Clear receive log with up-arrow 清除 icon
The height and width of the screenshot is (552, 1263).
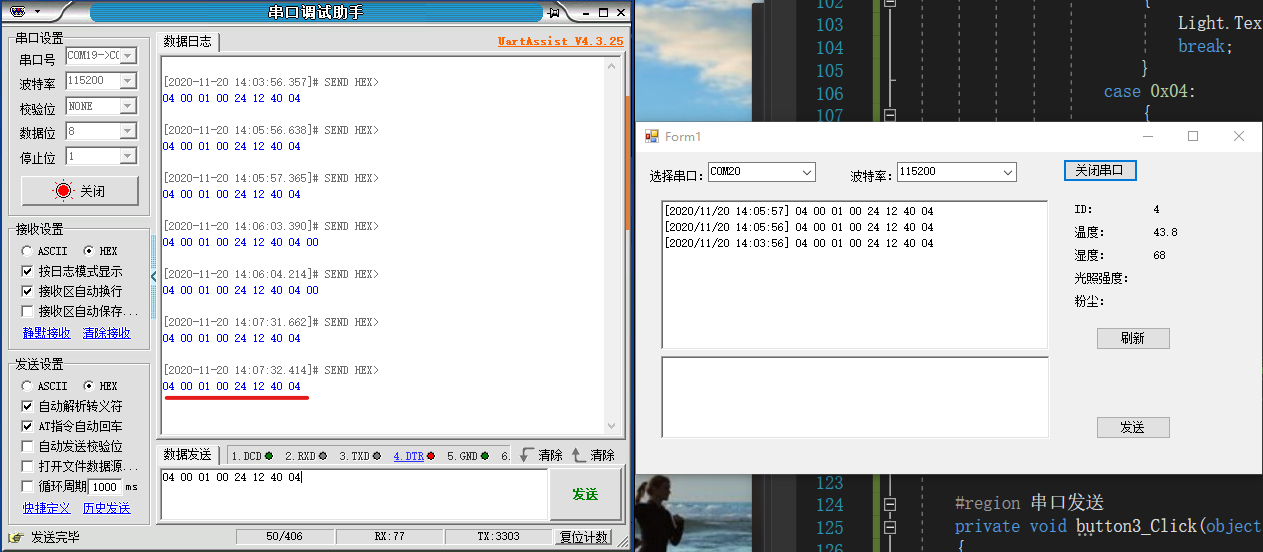(x=579, y=455)
